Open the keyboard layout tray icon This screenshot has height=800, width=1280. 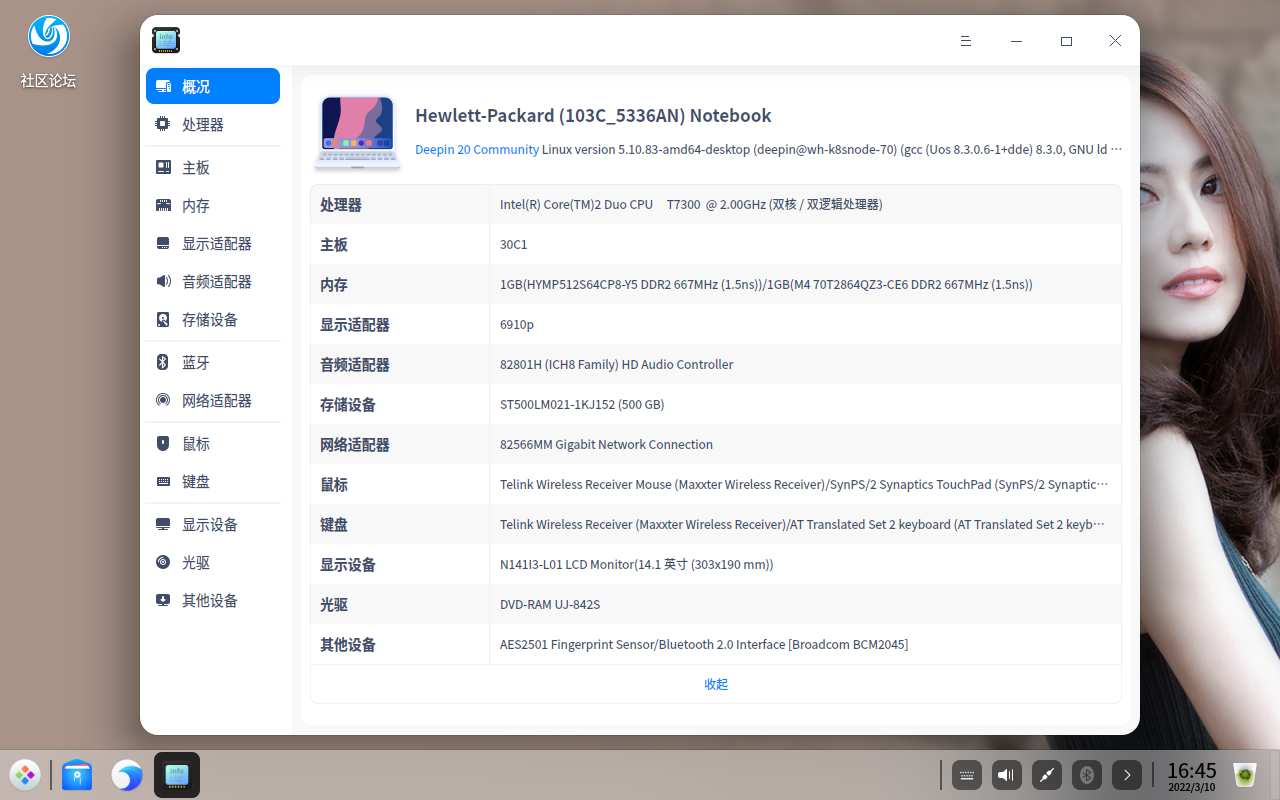(x=966, y=775)
